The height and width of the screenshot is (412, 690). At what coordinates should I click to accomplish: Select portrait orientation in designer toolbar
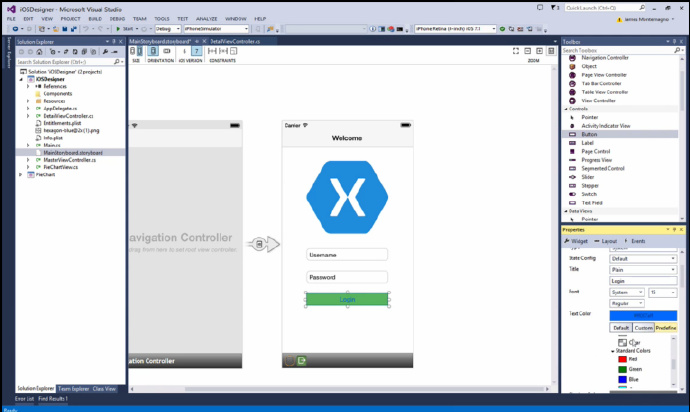pos(153,51)
